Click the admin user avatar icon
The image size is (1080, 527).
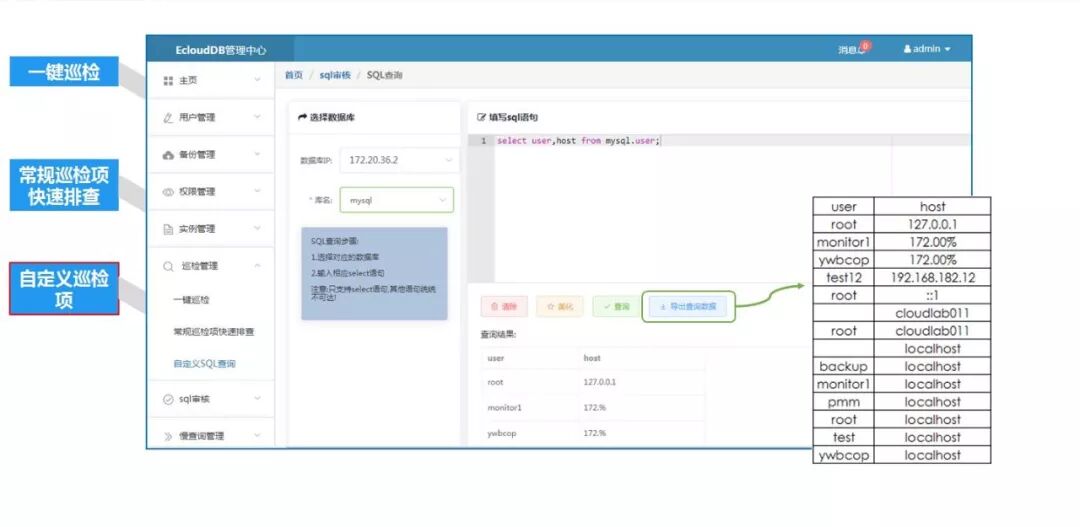(x=907, y=49)
